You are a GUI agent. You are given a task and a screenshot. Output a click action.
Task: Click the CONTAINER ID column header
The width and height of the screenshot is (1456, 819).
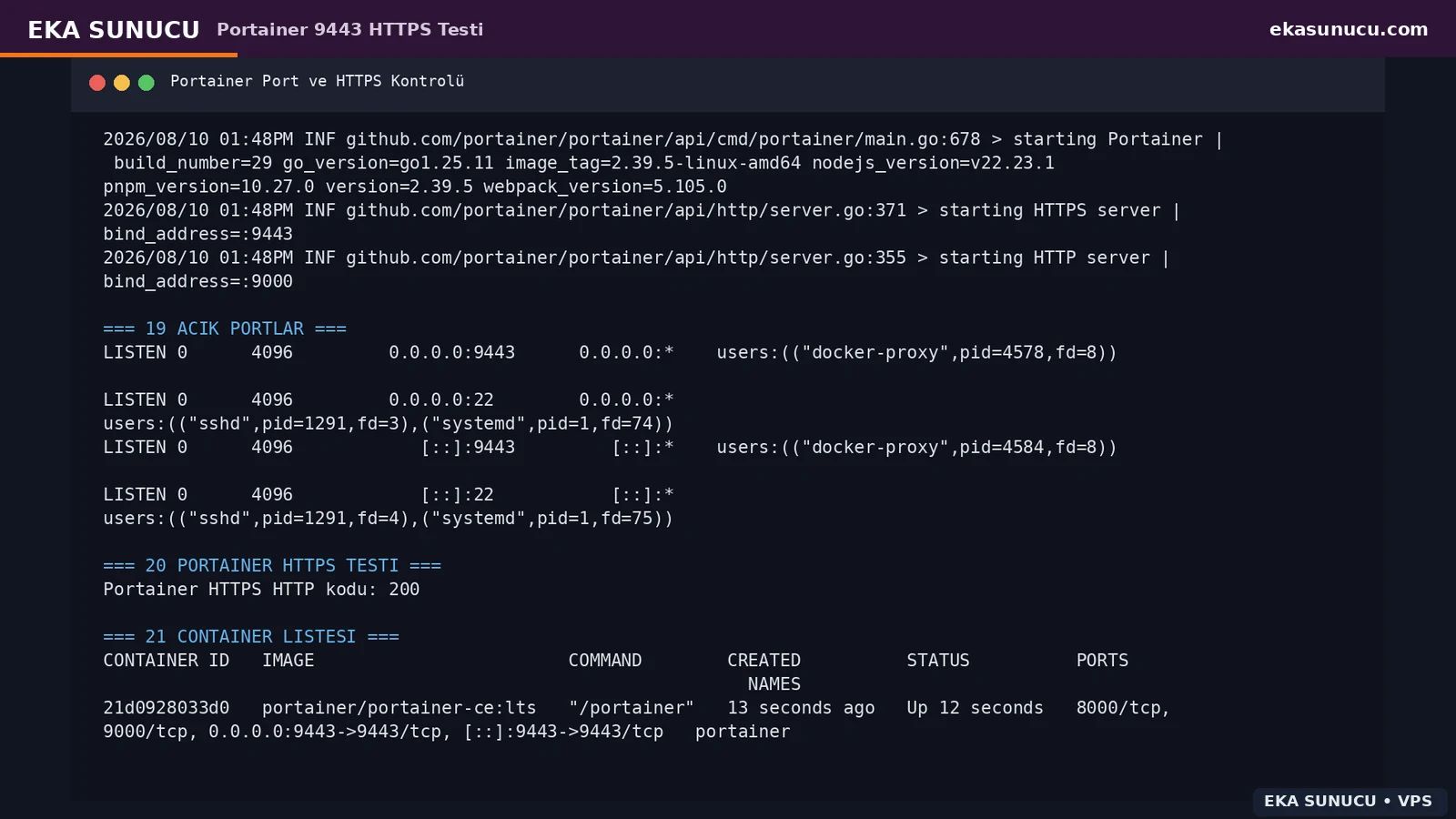click(167, 660)
